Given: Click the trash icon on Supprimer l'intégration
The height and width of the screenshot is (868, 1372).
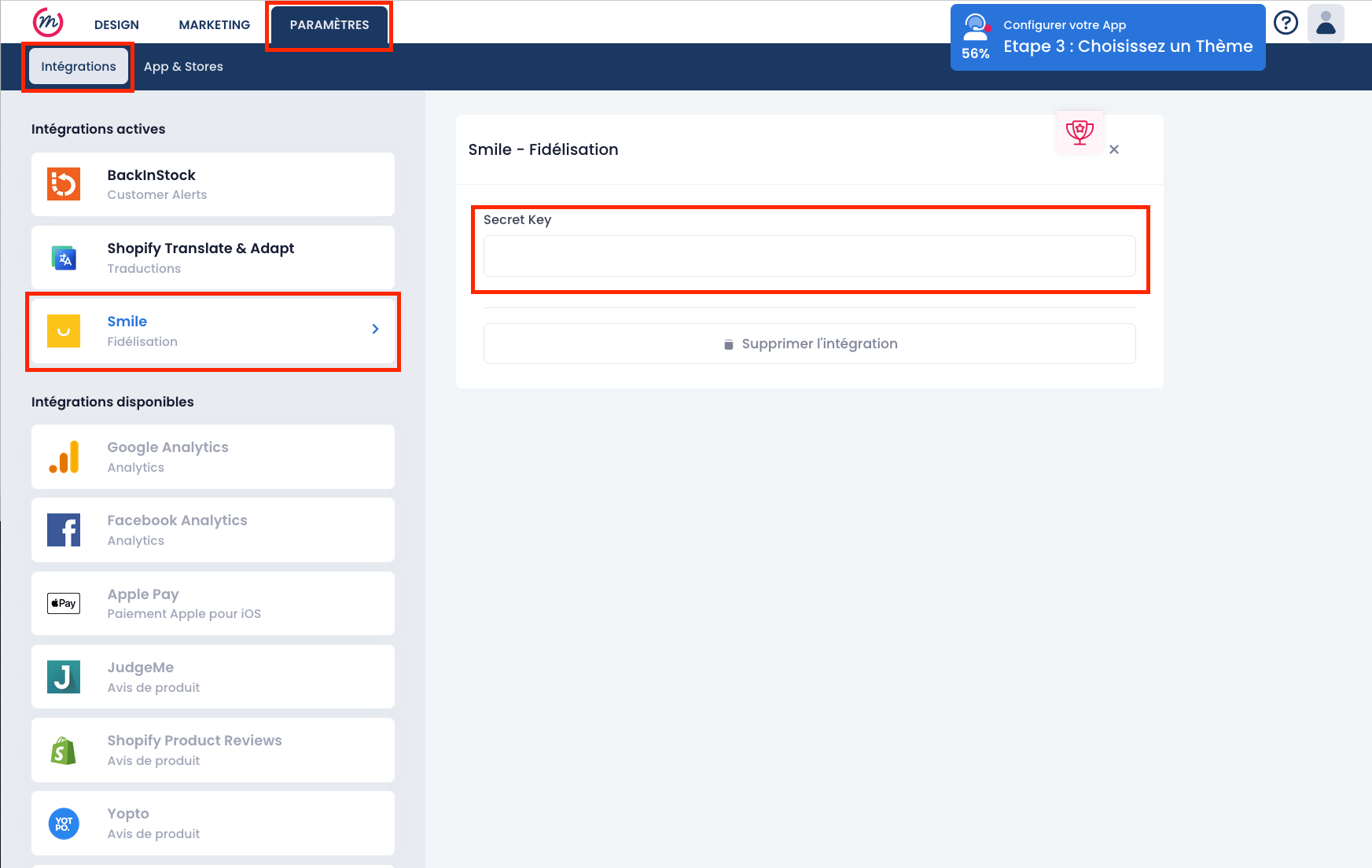Looking at the screenshot, I should (729, 344).
